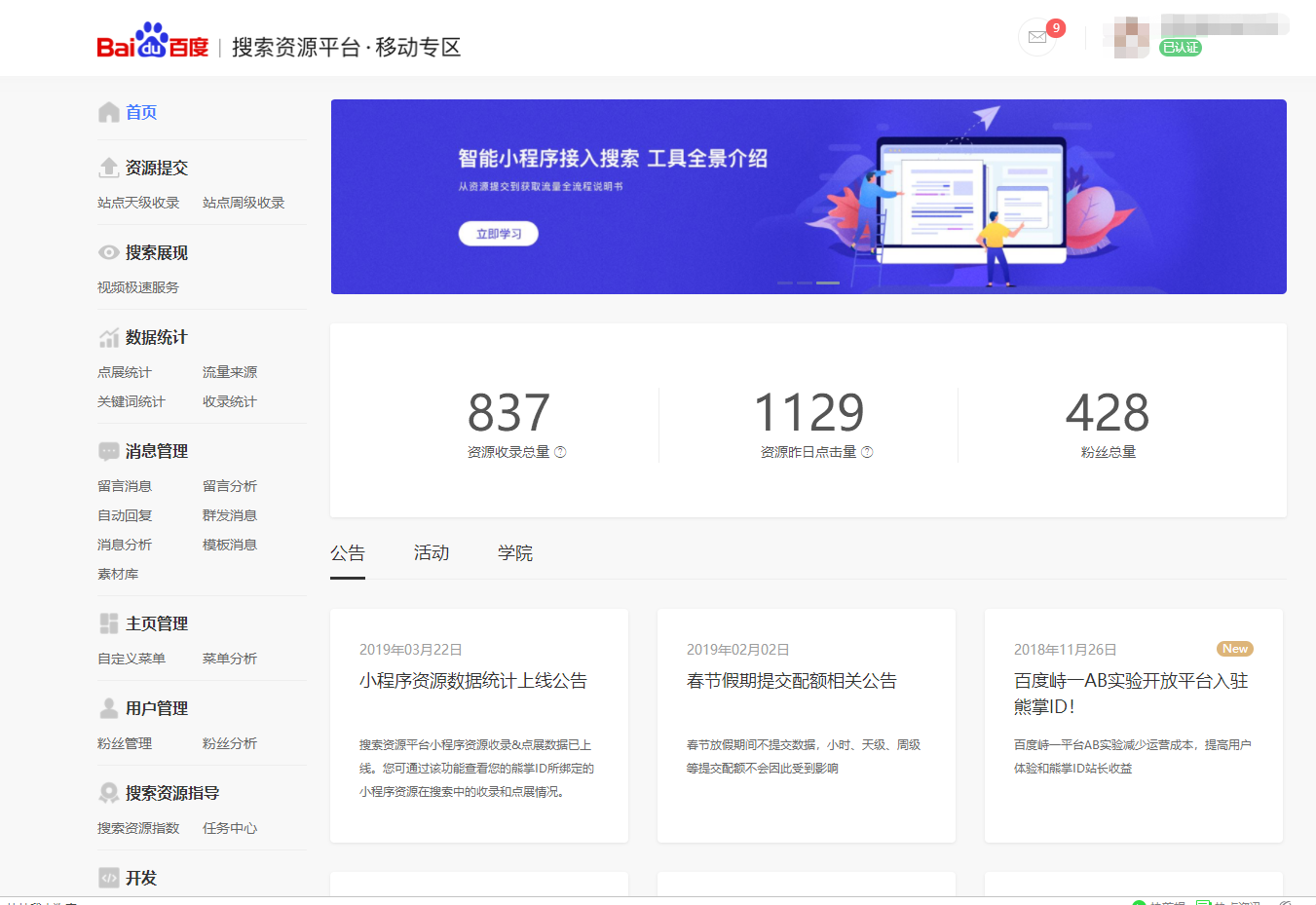Image resolution: width=1316 pixels, height=905 pixels.
Task: Open 模板消息
Action: click(x=230, y=545)
